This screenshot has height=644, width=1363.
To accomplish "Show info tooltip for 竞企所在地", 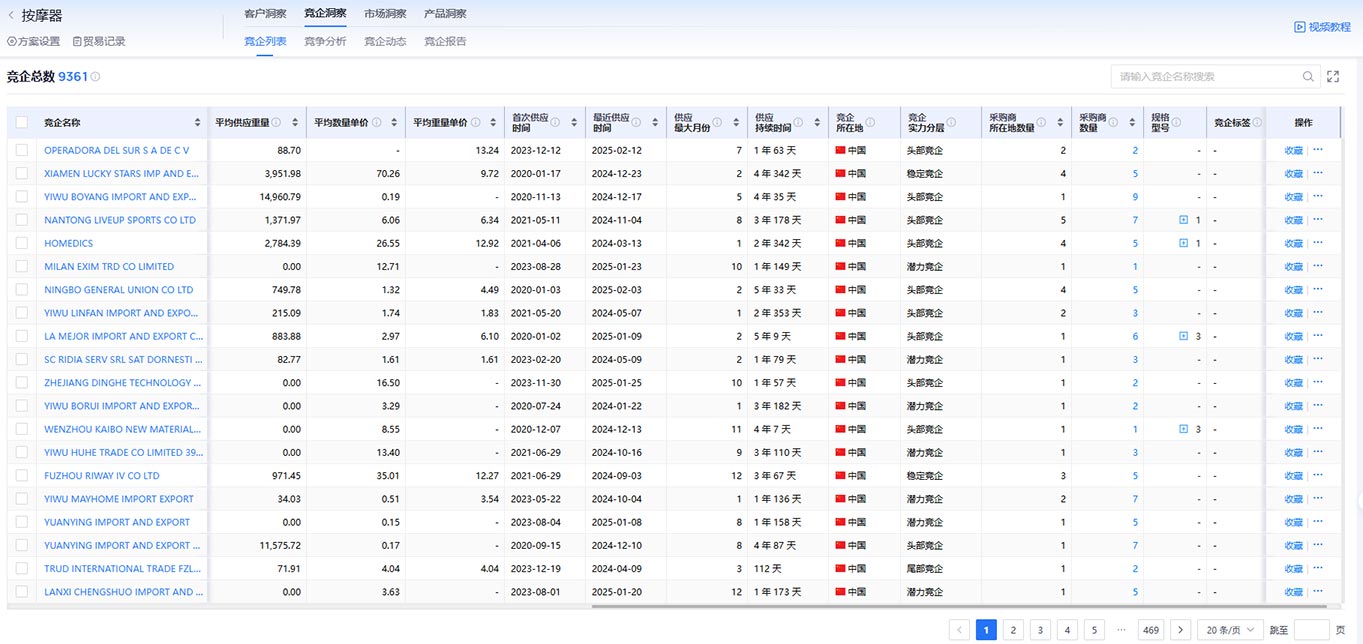I will coord(870,122).
